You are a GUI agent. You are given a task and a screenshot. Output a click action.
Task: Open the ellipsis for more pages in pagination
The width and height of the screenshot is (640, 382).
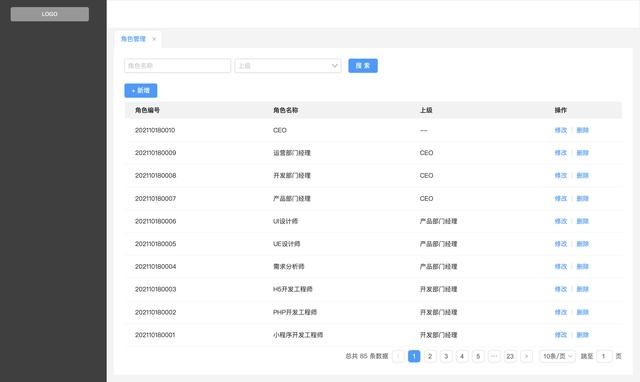click(494, 356)
